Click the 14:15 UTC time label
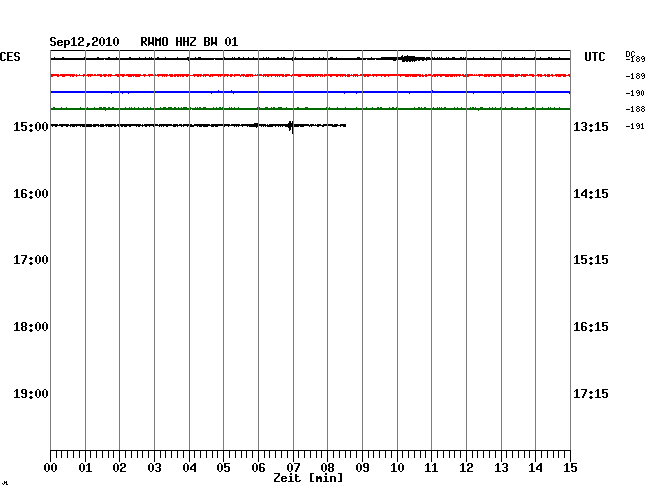650x494 pixels. click(591, 194)
